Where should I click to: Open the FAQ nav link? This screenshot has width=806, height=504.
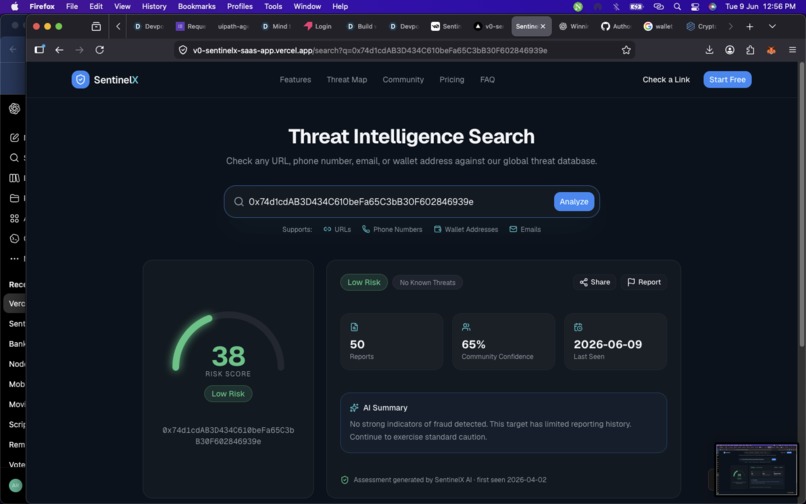point(487,80)
